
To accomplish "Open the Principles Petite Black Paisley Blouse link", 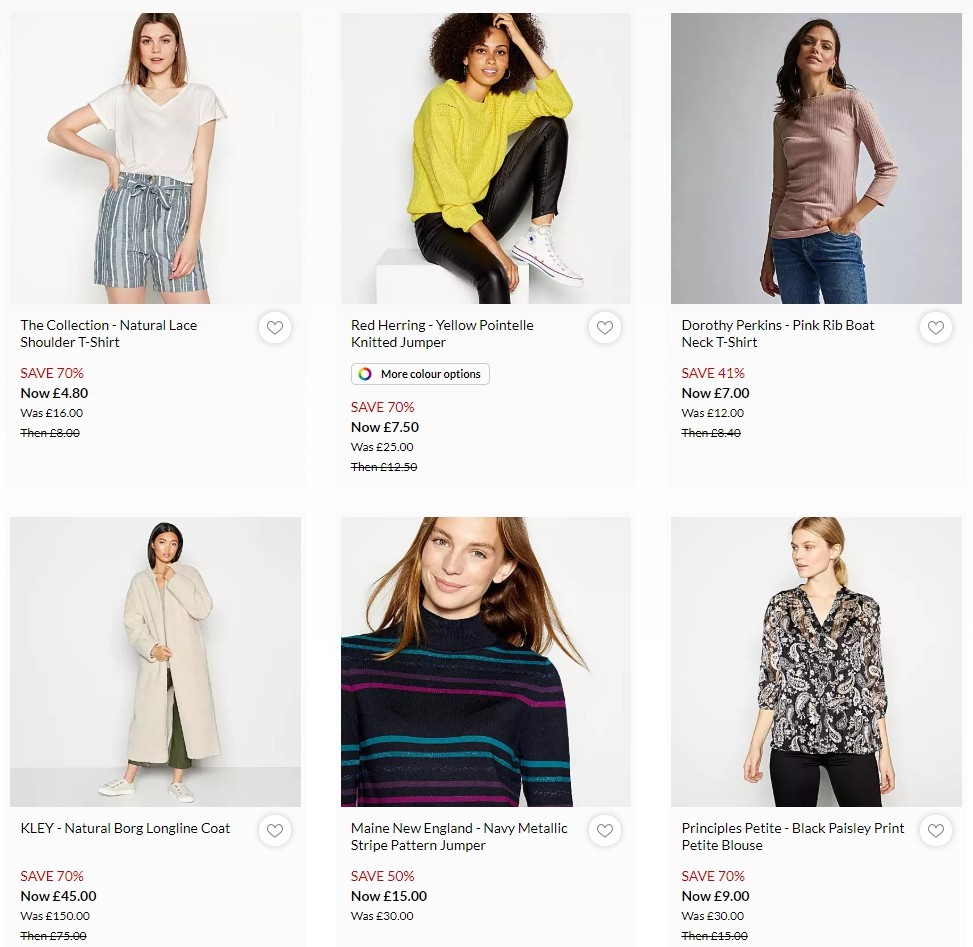I will point(793,836).
